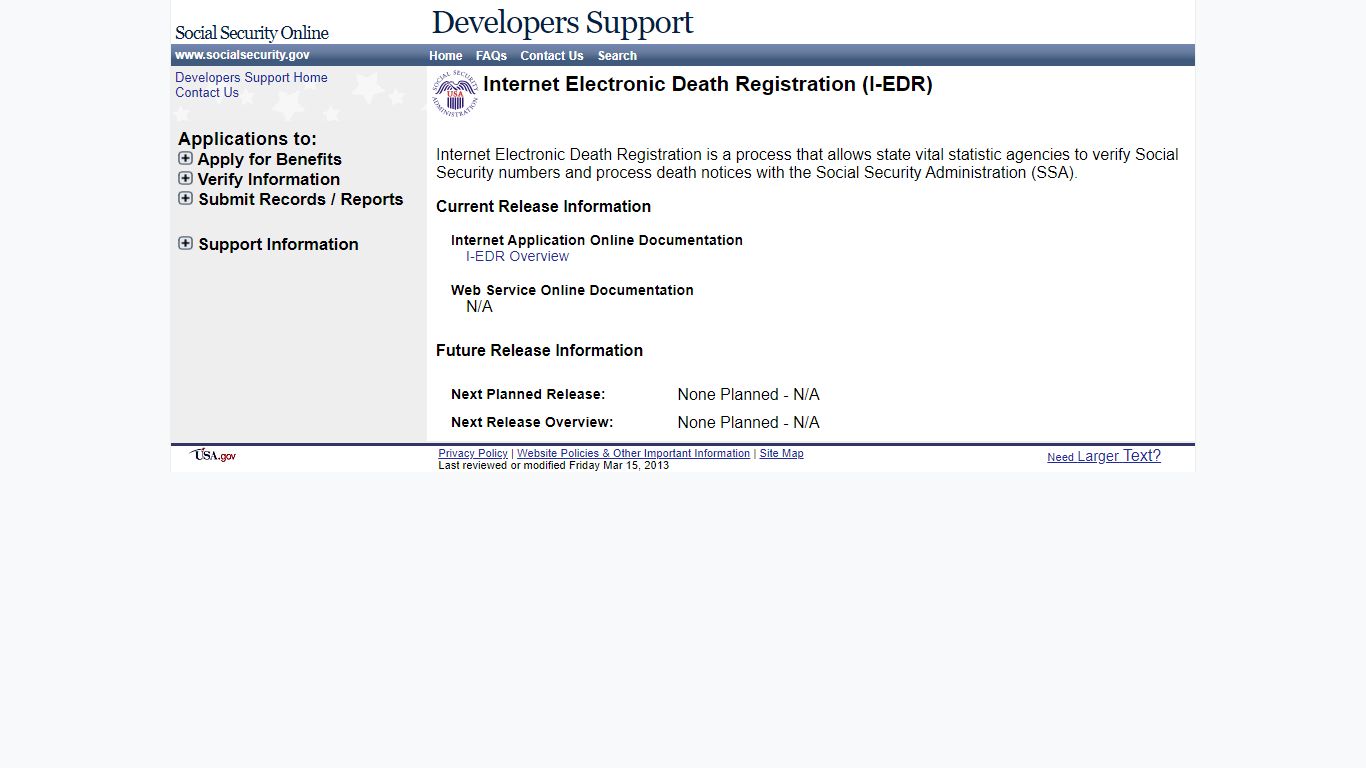Open the Search menu item
The height and width of the screenshot is (768, 1366).
617,56
